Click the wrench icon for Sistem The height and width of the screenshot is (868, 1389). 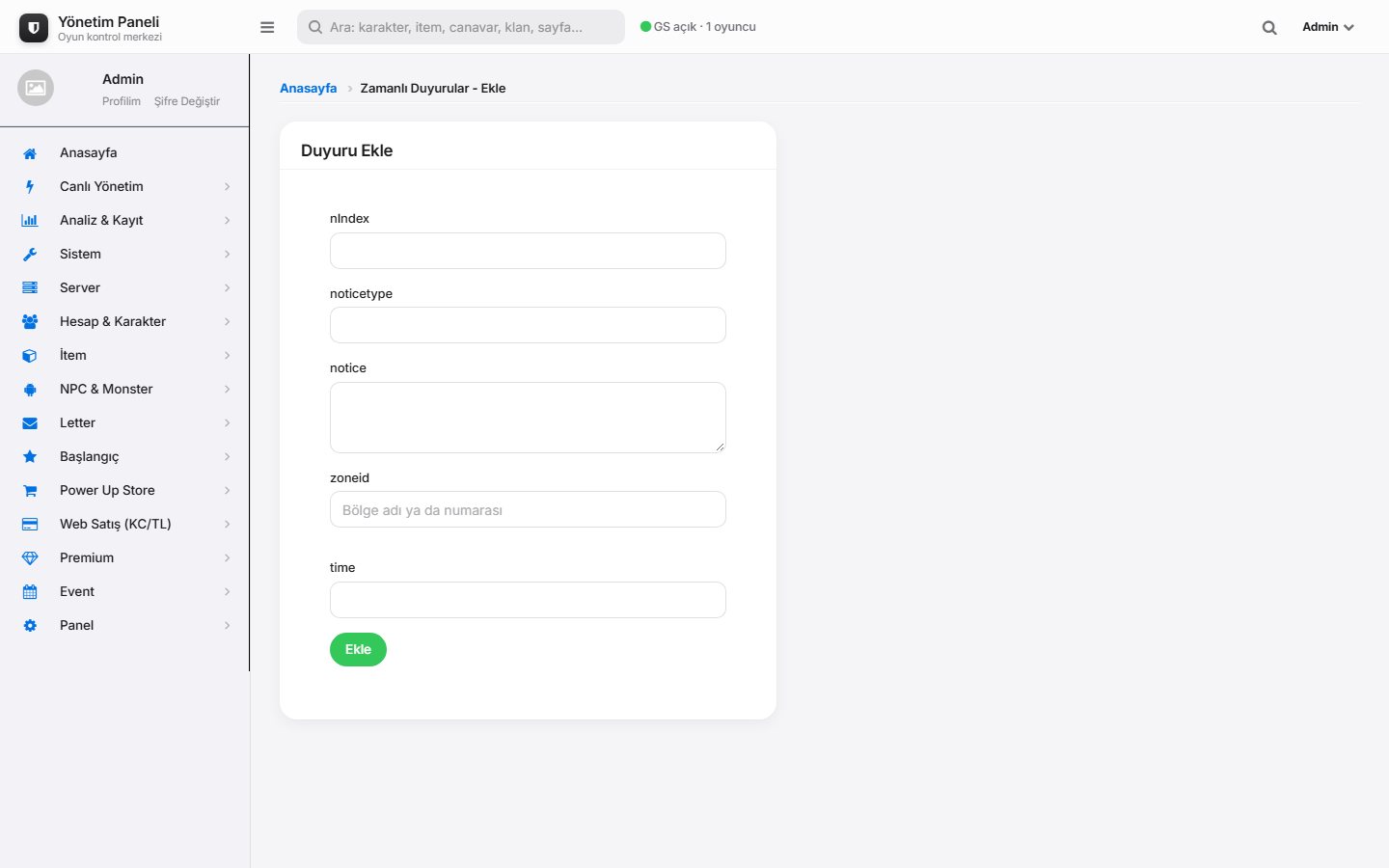pyautogui.click(x=30, y=255)
